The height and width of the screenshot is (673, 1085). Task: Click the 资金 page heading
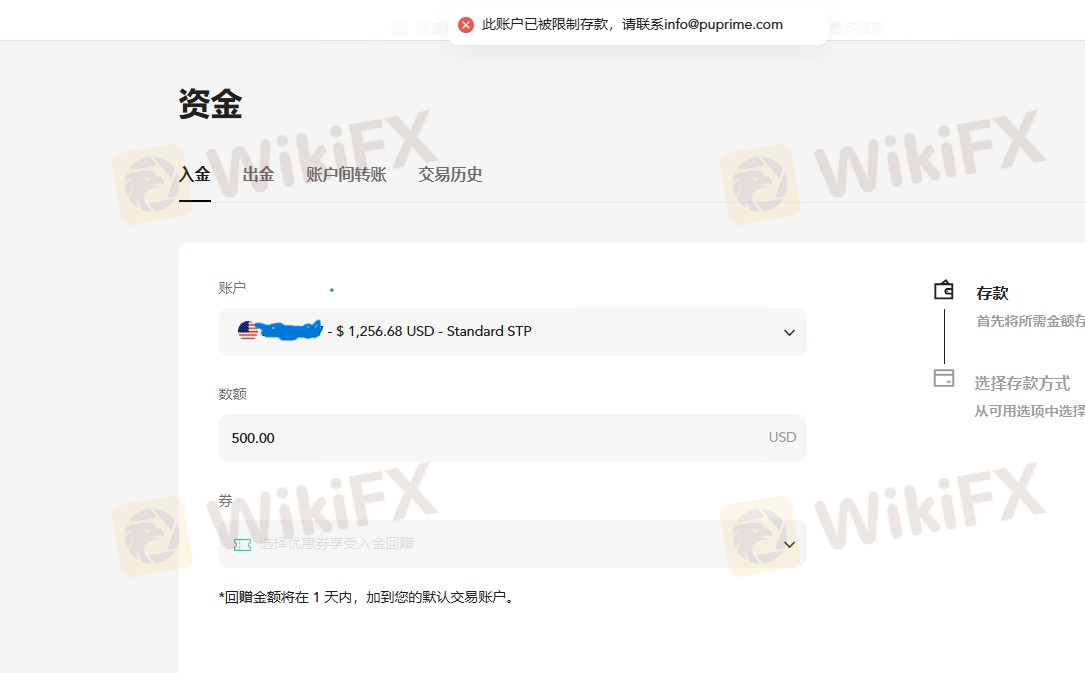tap(210, 104)
